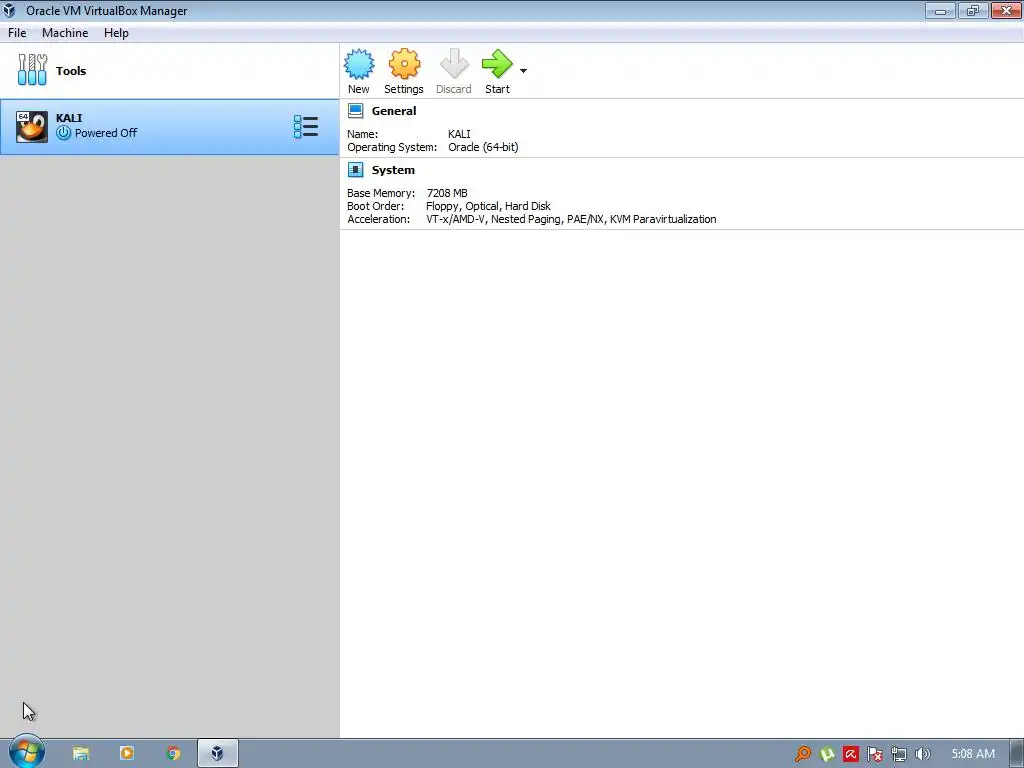This screenshot has height=768, width=1024.
Task: Click the orange magnifier tray icon
Action: tap(803, 754)
